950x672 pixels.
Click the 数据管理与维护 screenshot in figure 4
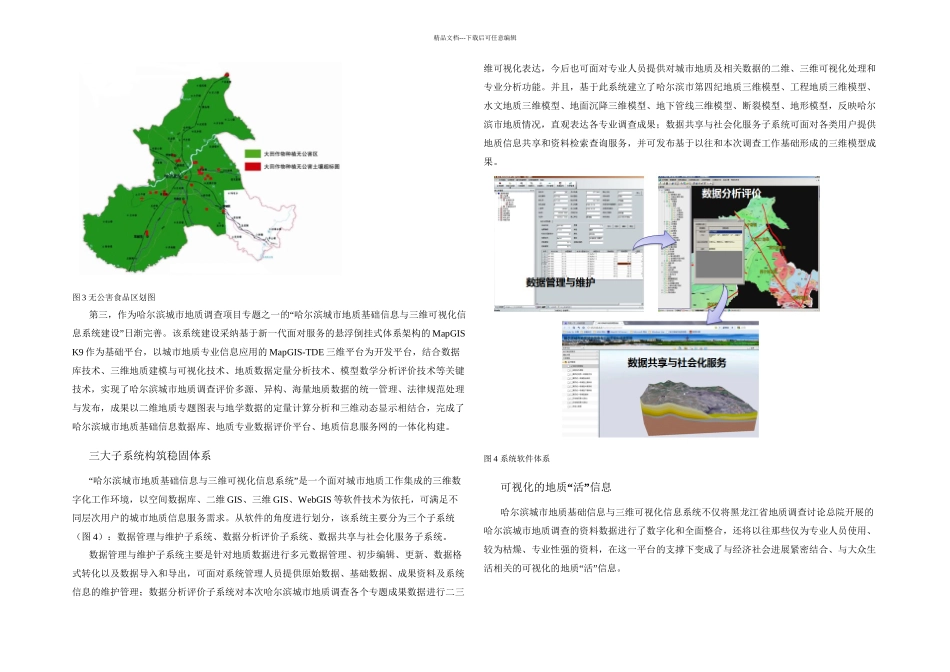pyautogui.click(x=568, y=243)
